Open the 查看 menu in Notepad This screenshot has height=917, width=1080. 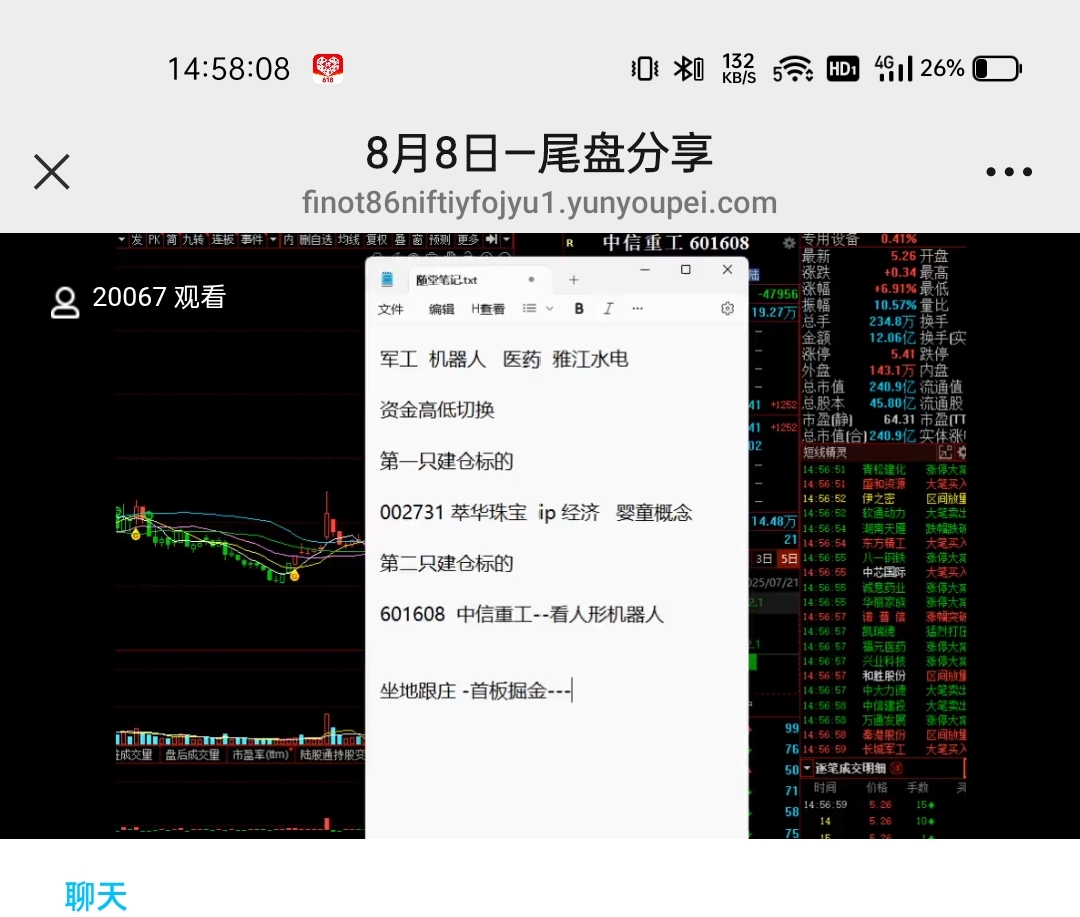(x=488, y=309)
